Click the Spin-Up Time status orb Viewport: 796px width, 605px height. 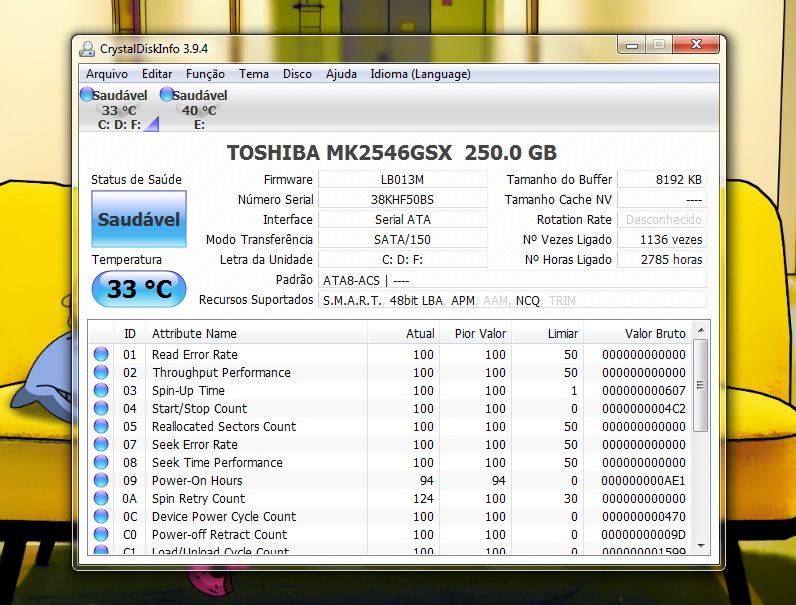(101, 390)
